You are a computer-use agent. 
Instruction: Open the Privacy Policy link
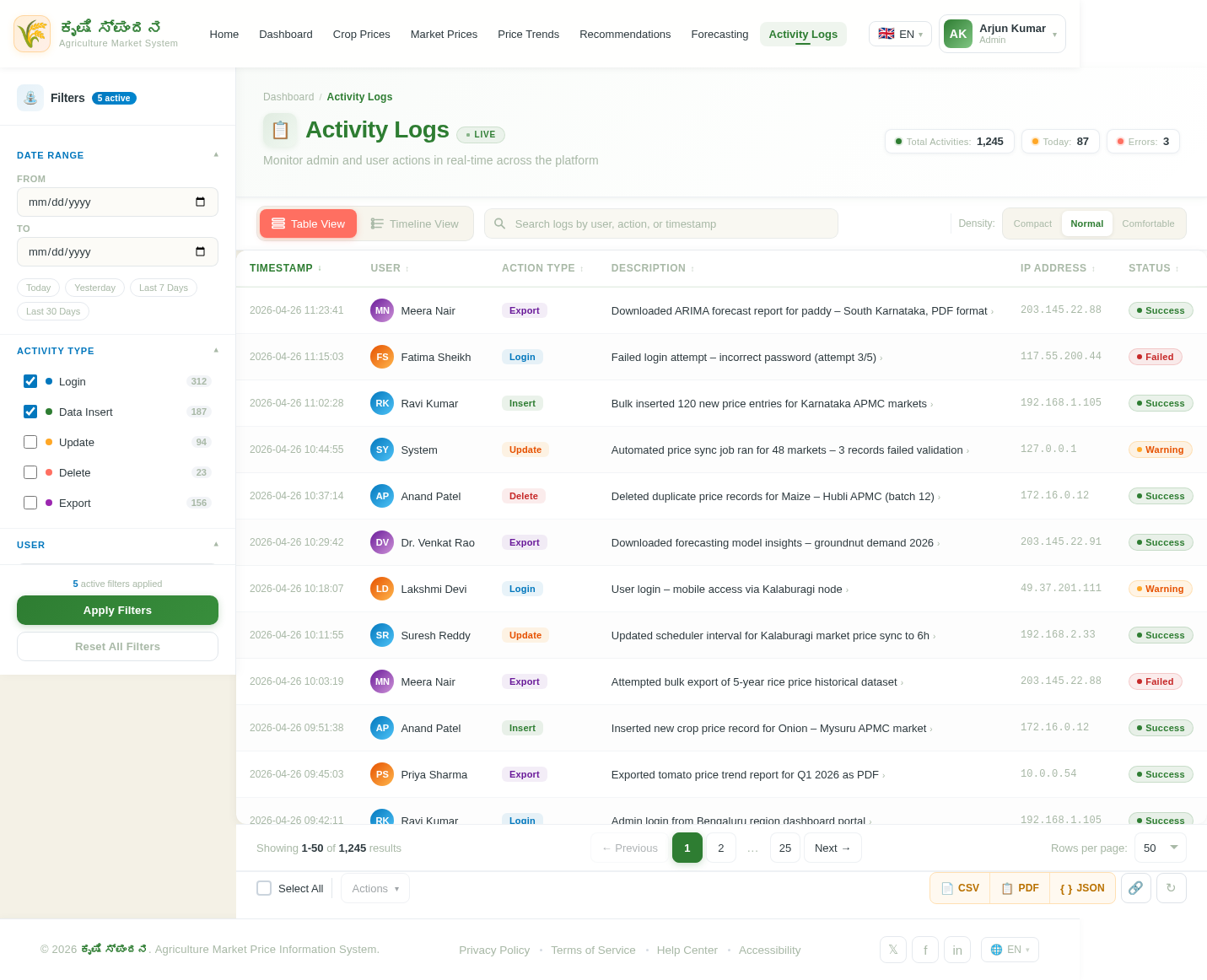coord(494,950)
